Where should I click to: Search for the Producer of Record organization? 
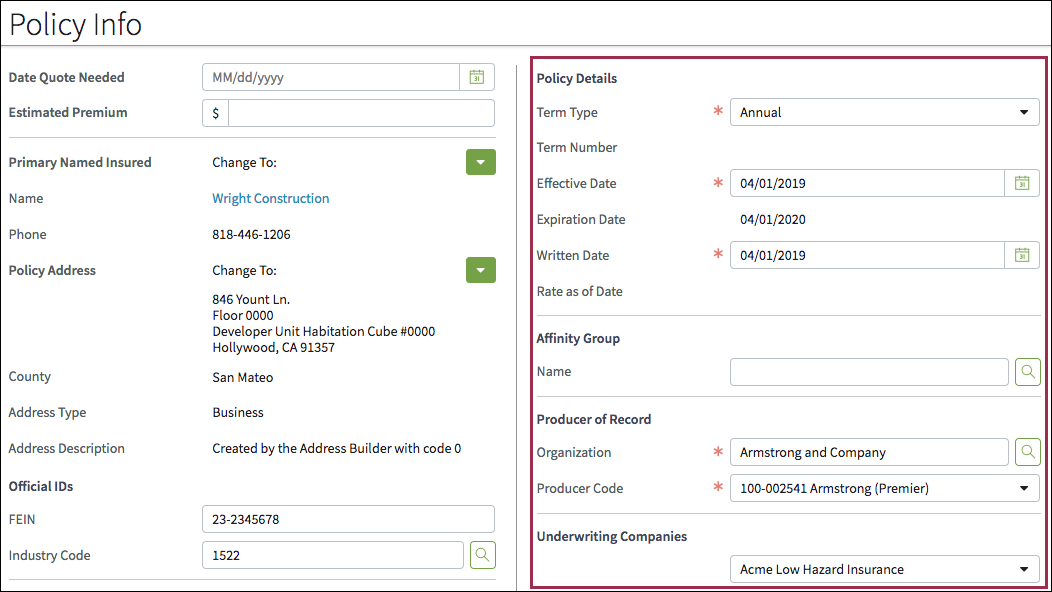1028,452
